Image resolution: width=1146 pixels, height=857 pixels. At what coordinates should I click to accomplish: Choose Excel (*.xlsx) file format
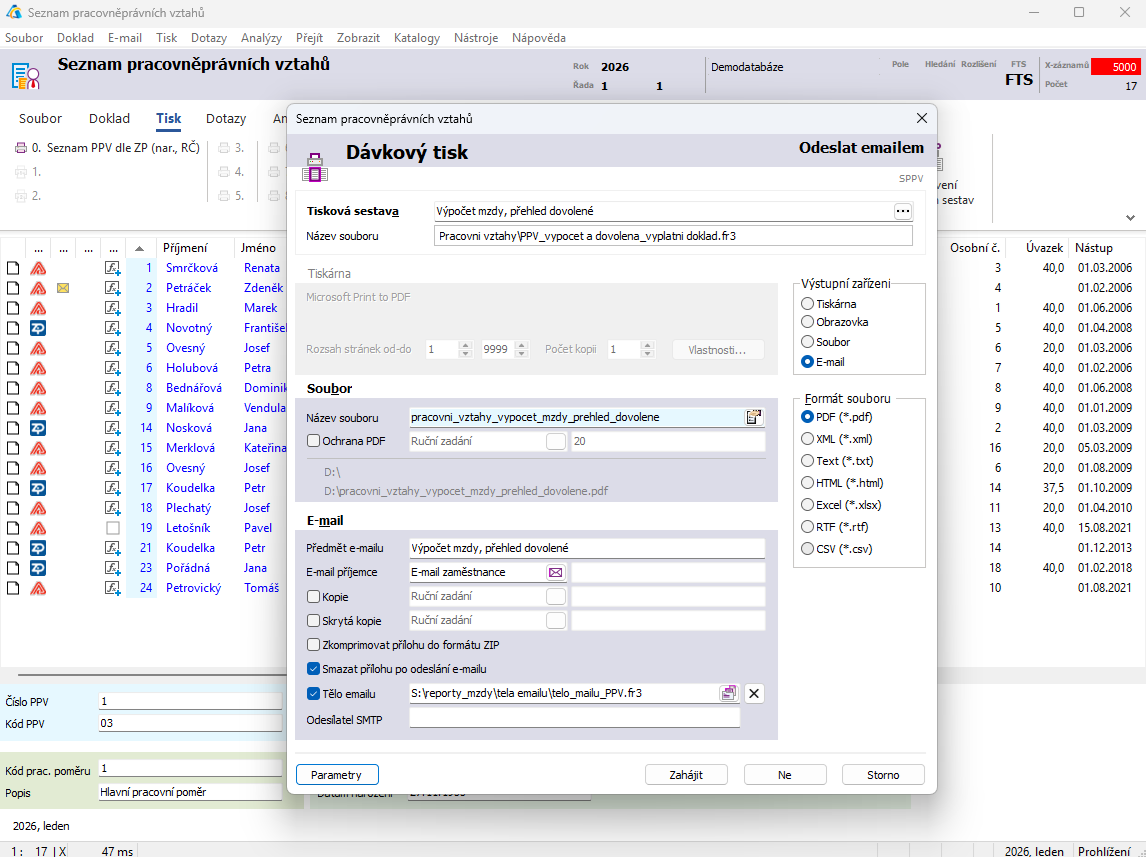point(807,505)
